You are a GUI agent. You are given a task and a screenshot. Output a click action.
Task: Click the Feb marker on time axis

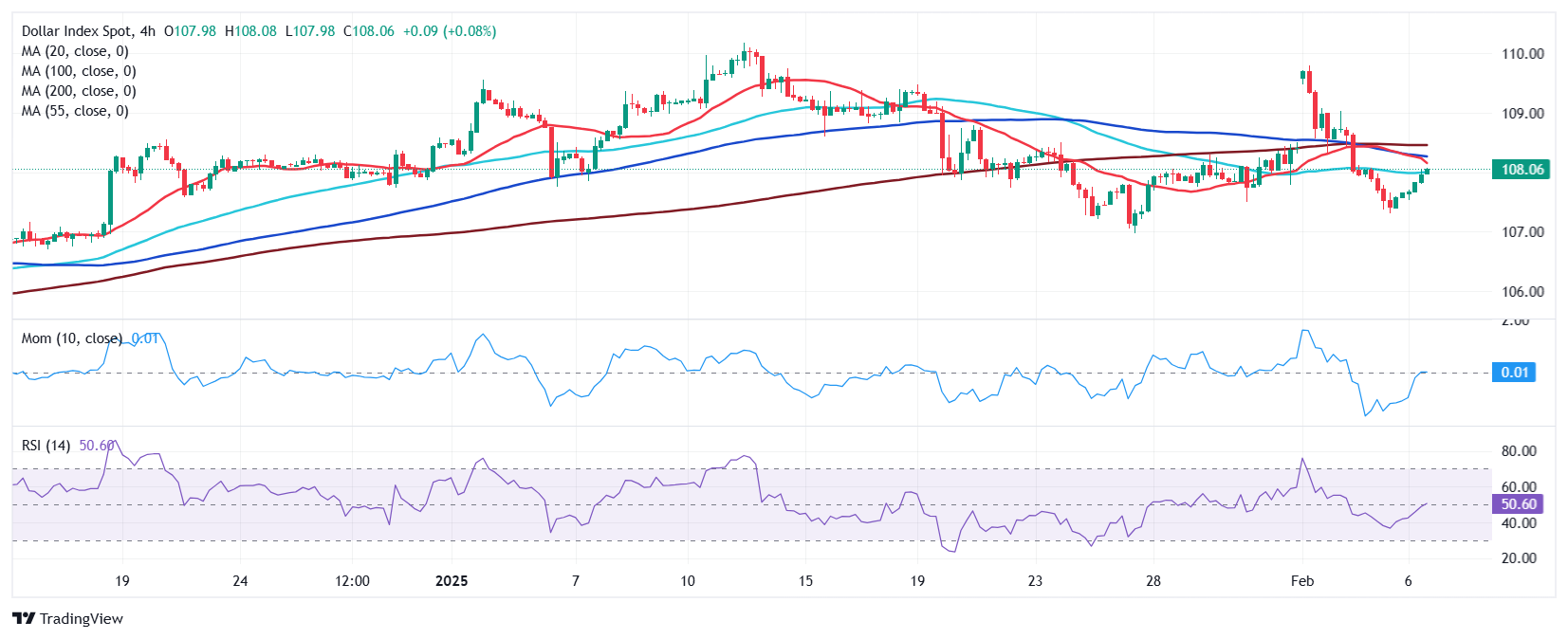click(x=1302, y=581)
